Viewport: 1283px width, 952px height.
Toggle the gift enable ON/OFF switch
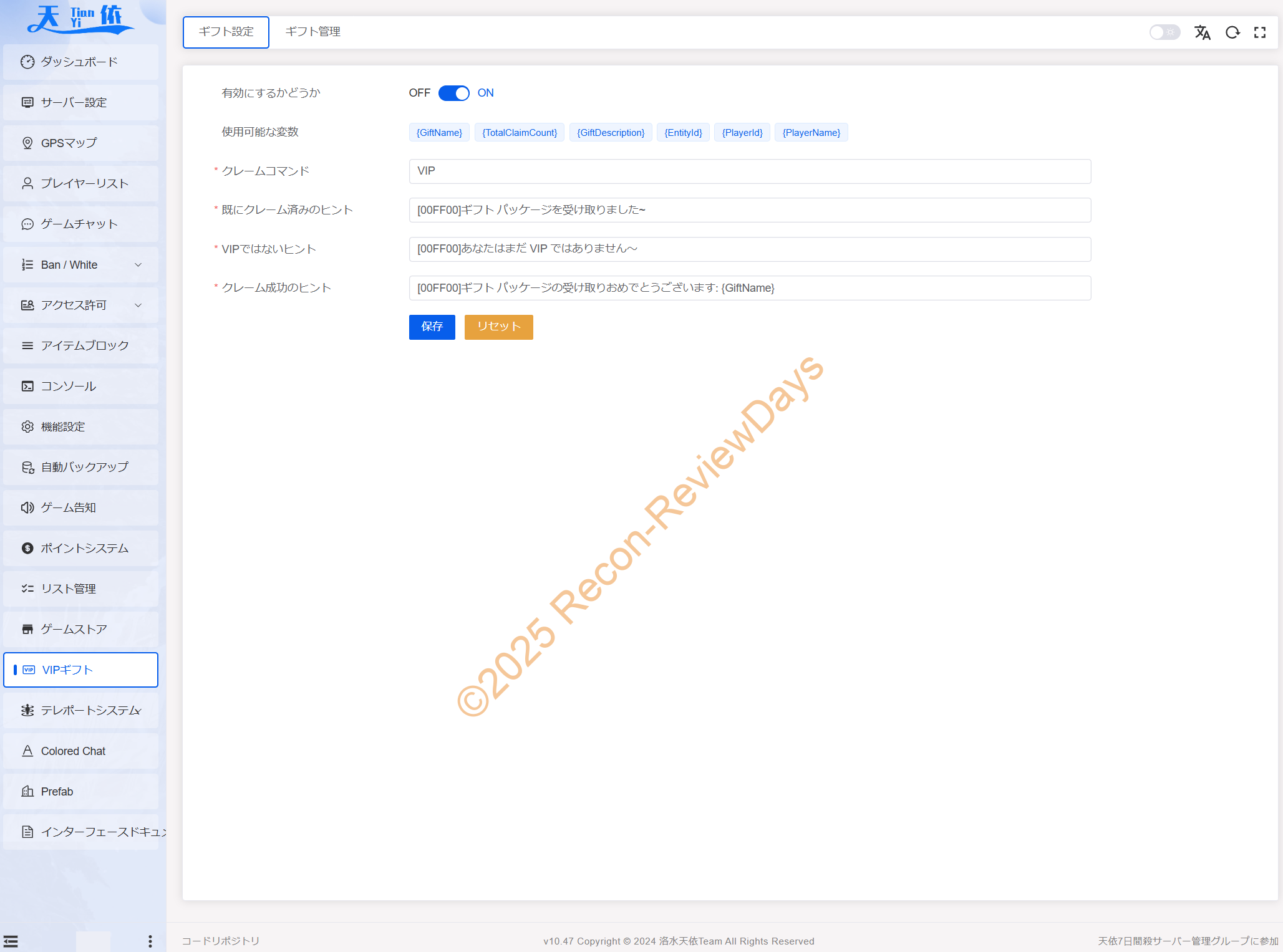[x=453, y=93]
